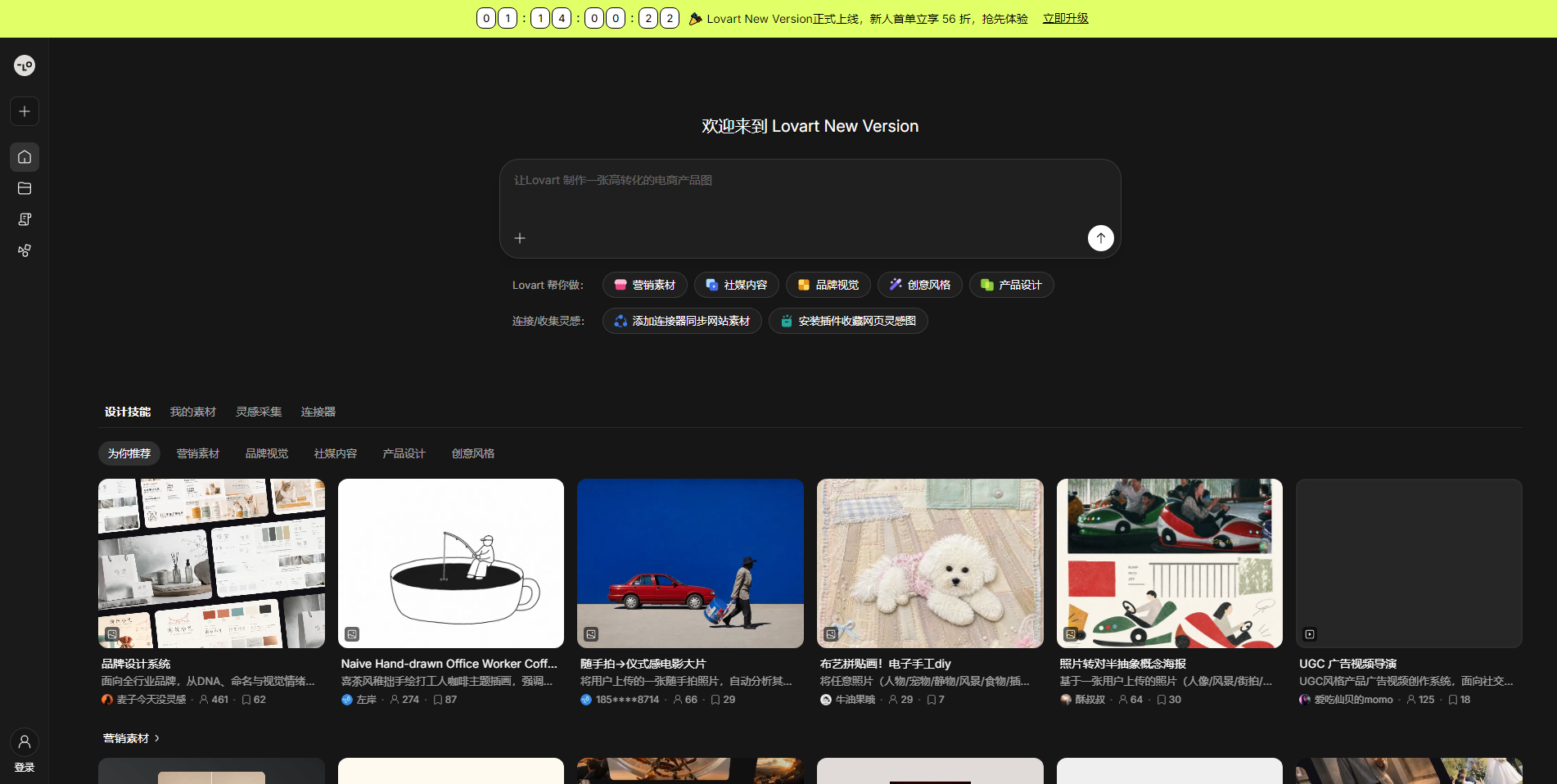This screenshot has height=784, width=1557.
Task: Select the 产品设计 filter below the tabs
Action: point(404,453)
